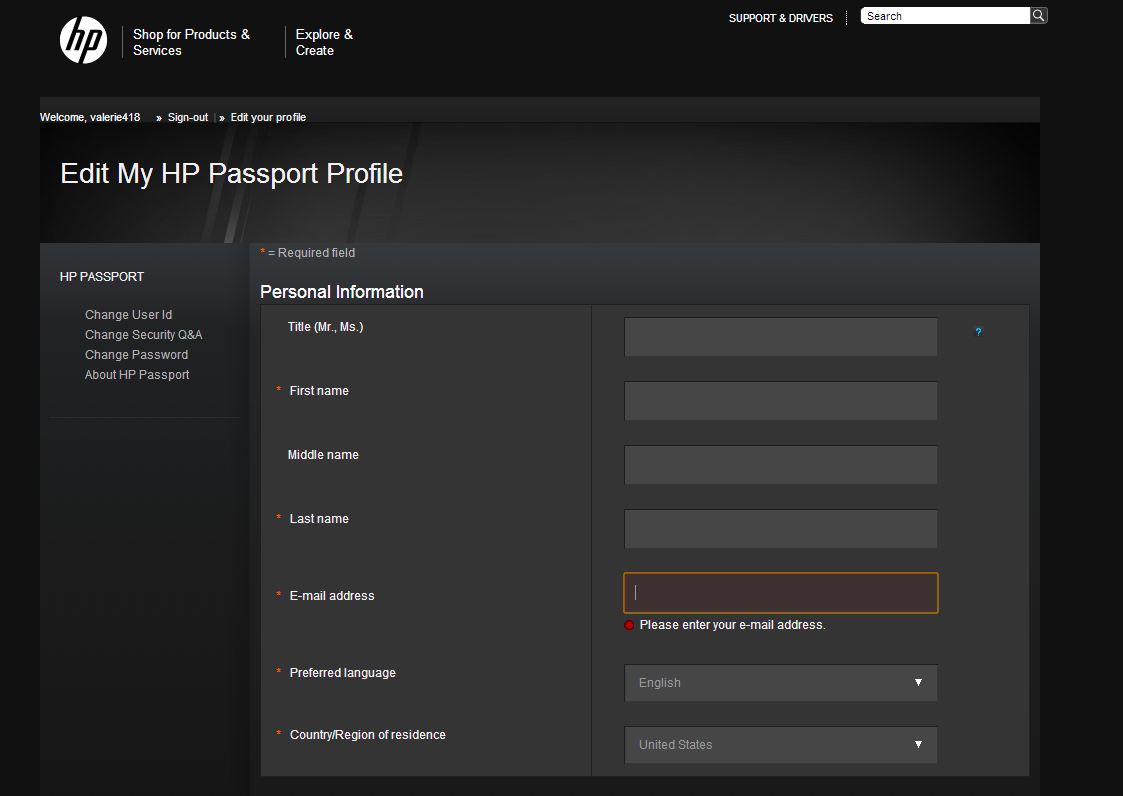Click in the Search box

[x=945, y=16]
